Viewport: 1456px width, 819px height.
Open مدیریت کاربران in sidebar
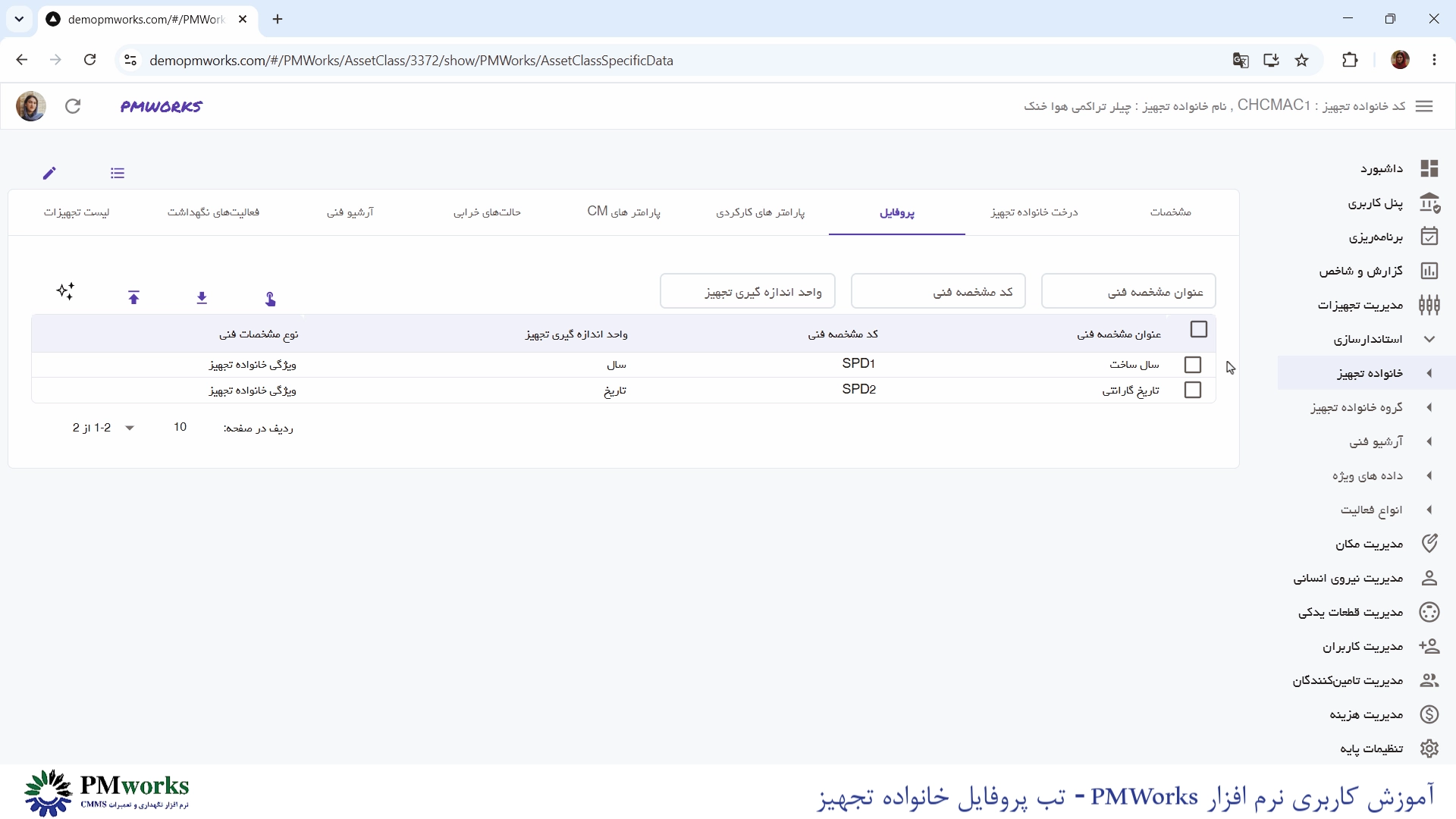1382,646
